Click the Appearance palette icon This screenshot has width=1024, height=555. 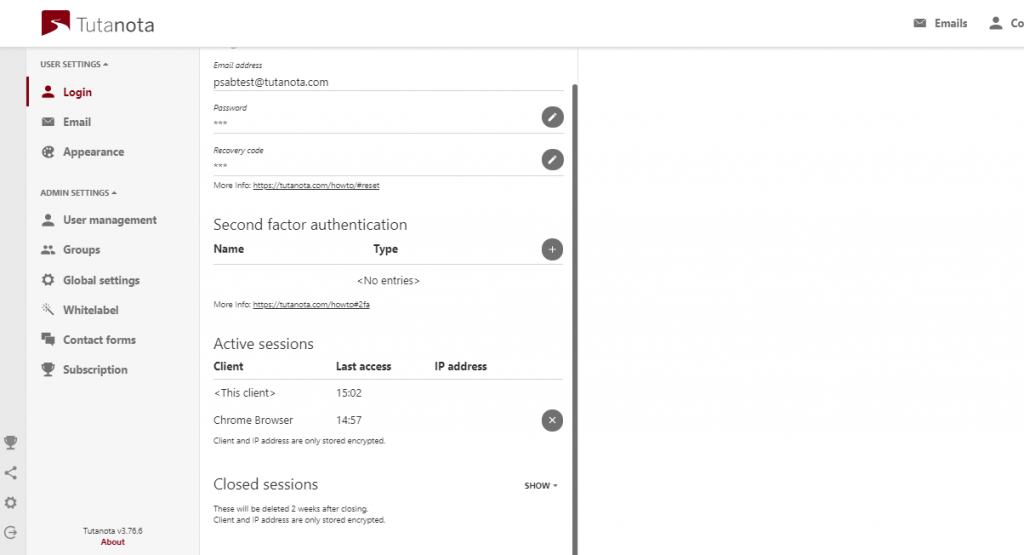pyautogui.click(x=48, y=151)
